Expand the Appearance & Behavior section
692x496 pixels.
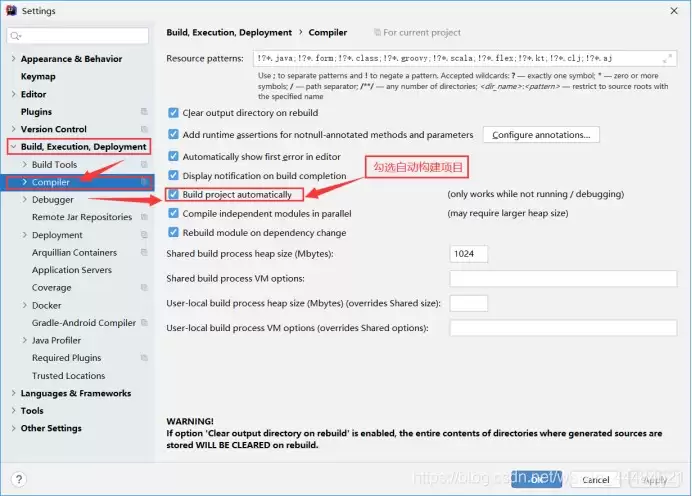pyautogui.click(x=13, y=59)
